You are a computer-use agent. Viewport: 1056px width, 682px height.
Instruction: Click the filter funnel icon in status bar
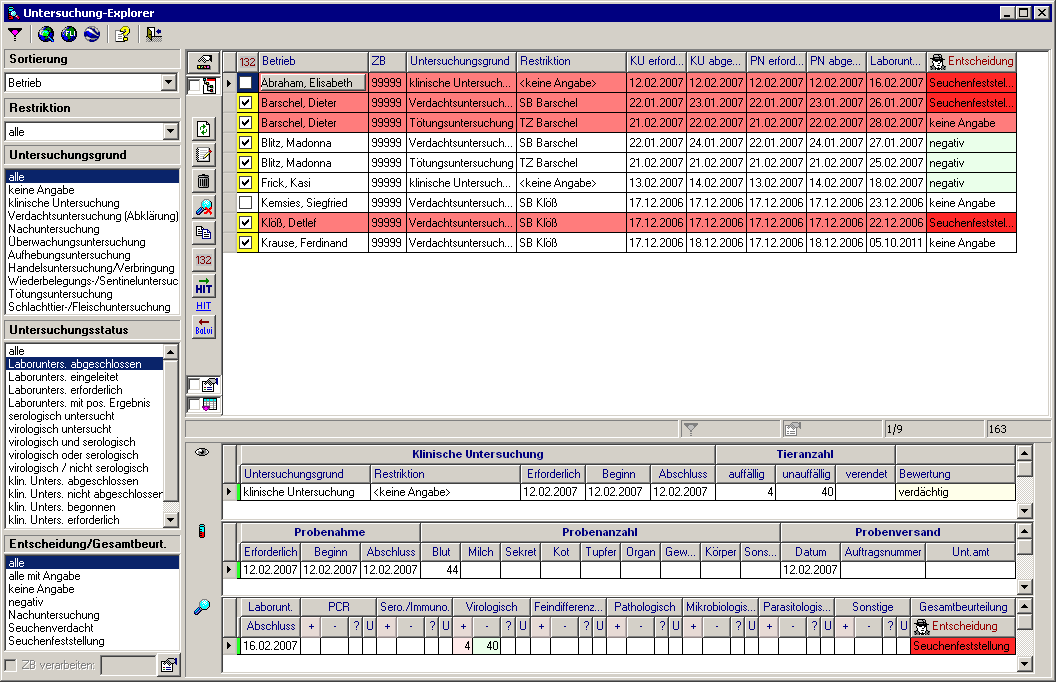click(x=691, y=429)
